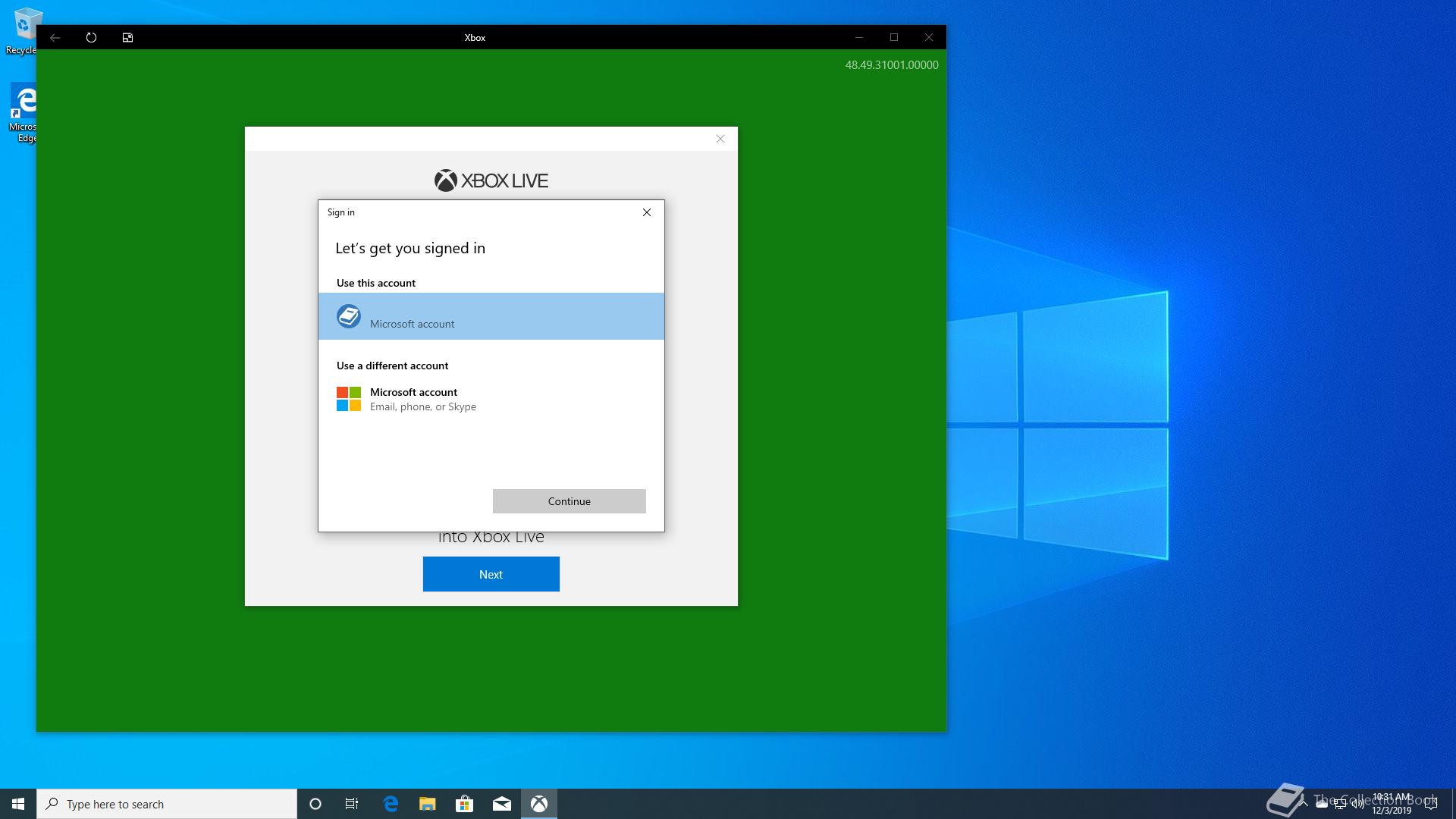Viewport: 1456px width, 819px height.
Task: Minimize the Xbox window
Action: click(x=859, y=37)
